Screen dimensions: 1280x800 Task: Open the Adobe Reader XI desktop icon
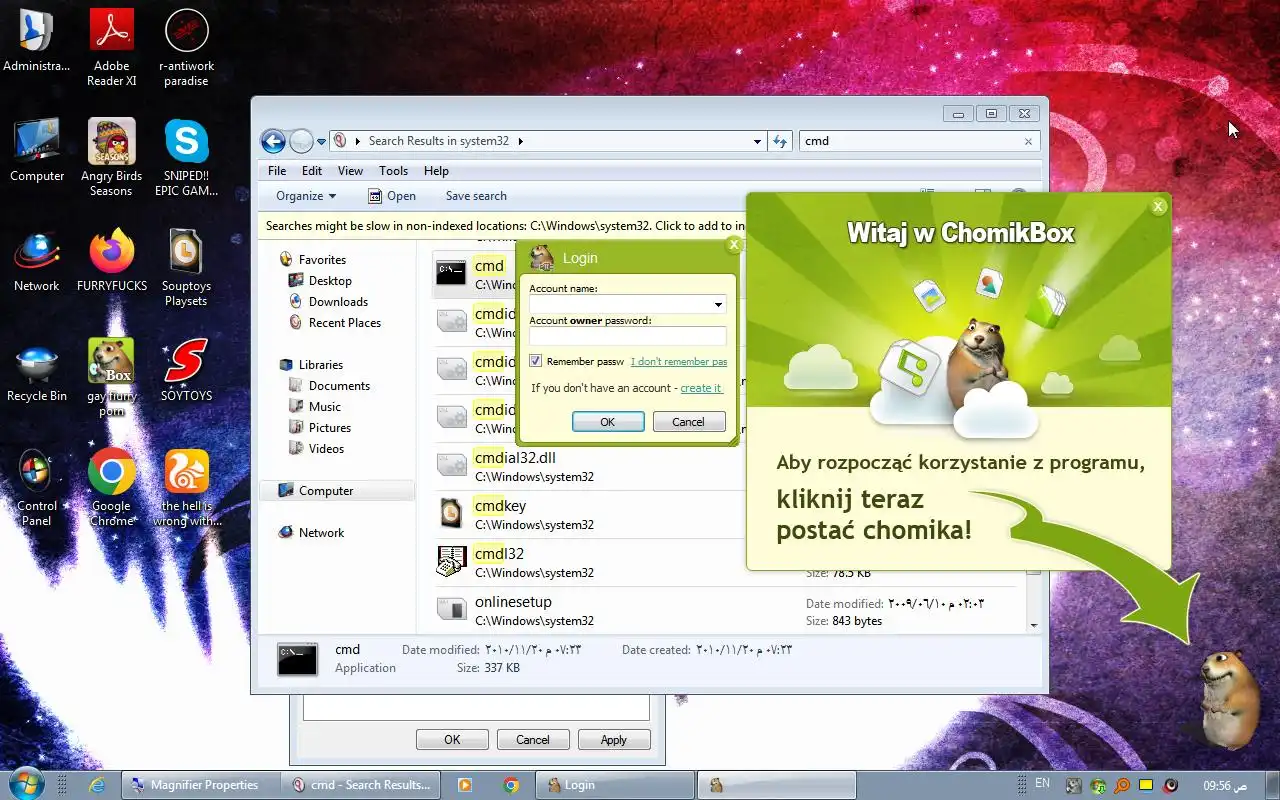(112, 47)
